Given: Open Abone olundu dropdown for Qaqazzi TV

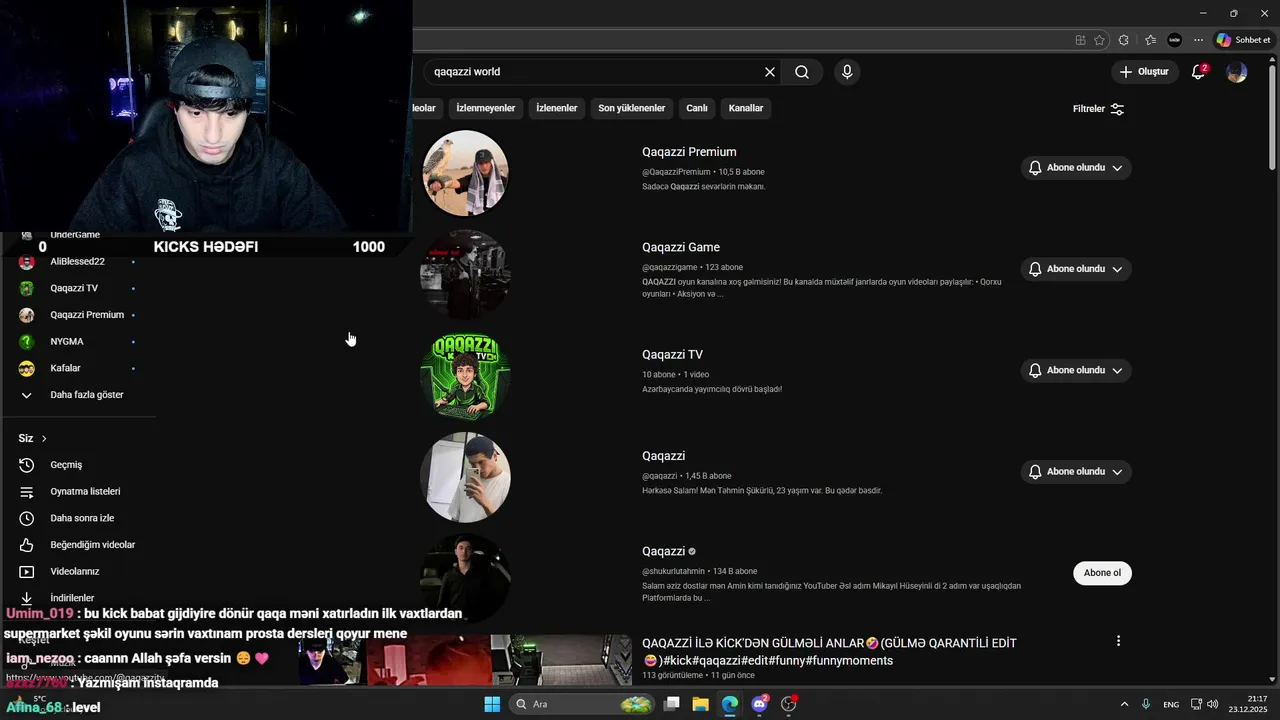Looking at the screenshot, I should click(1076, 370).
